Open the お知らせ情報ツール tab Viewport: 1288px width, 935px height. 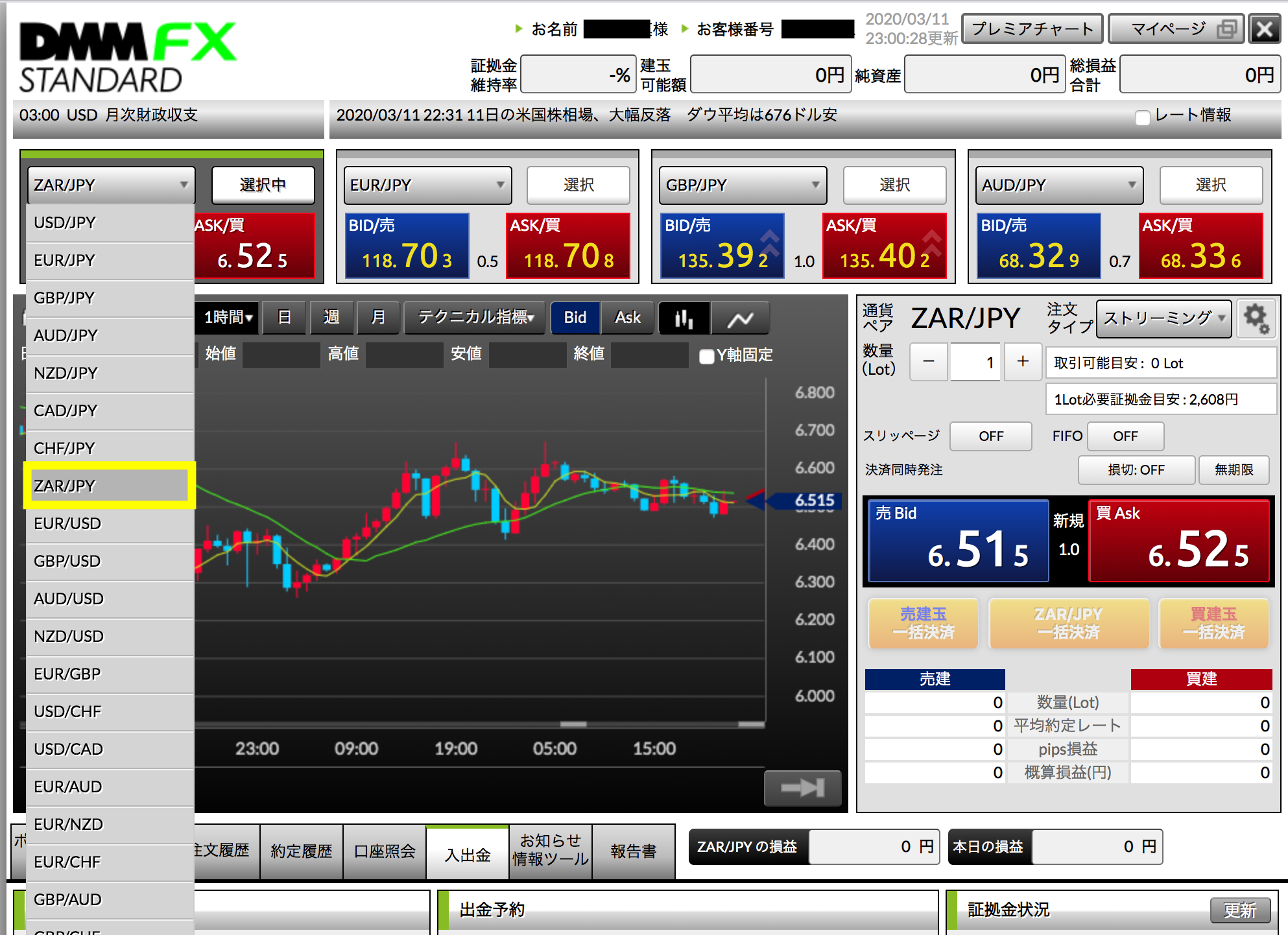click(x=551, y=851)
